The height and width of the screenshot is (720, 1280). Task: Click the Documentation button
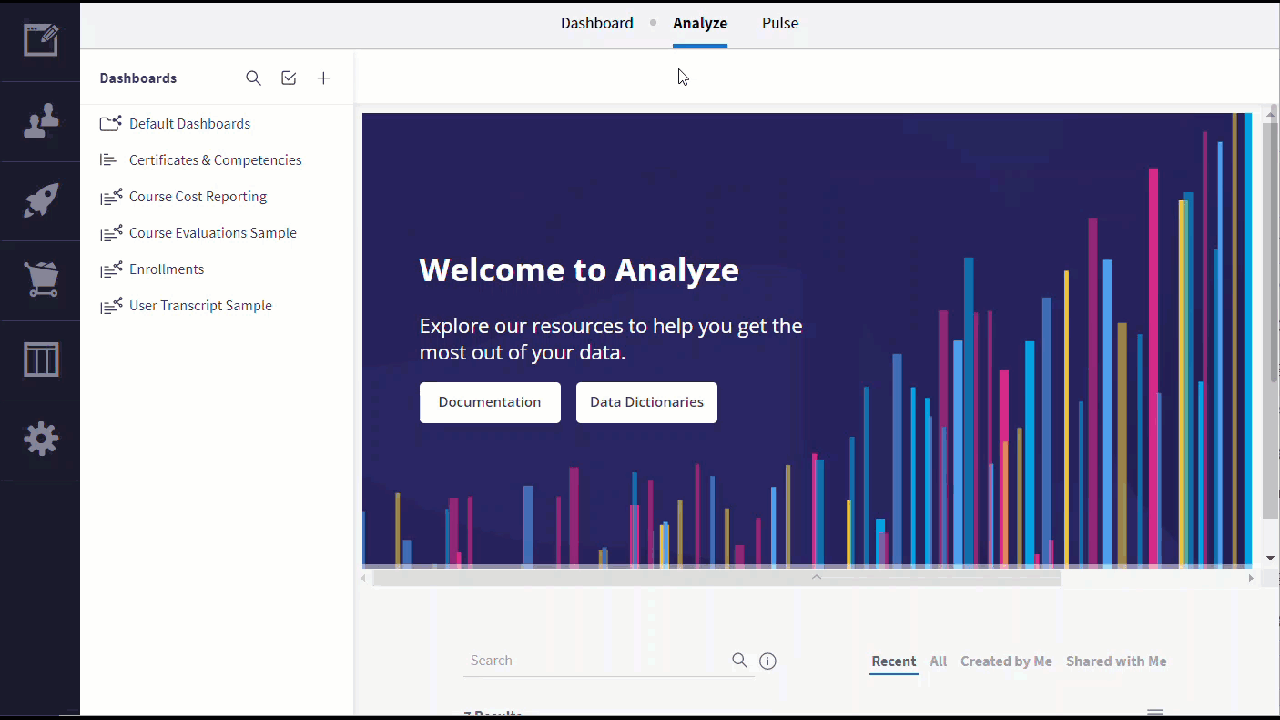(x=490, y=402)
